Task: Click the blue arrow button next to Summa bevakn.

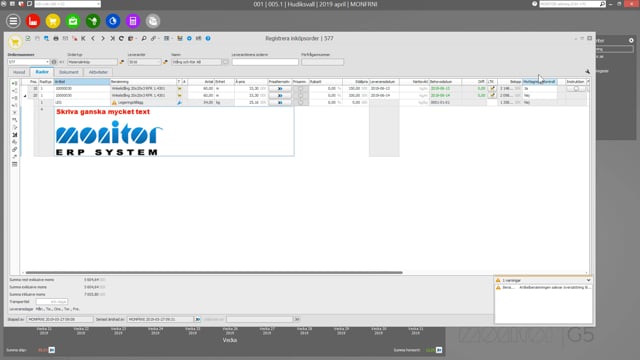Action: pyautogui.click(x=439, y=350)
